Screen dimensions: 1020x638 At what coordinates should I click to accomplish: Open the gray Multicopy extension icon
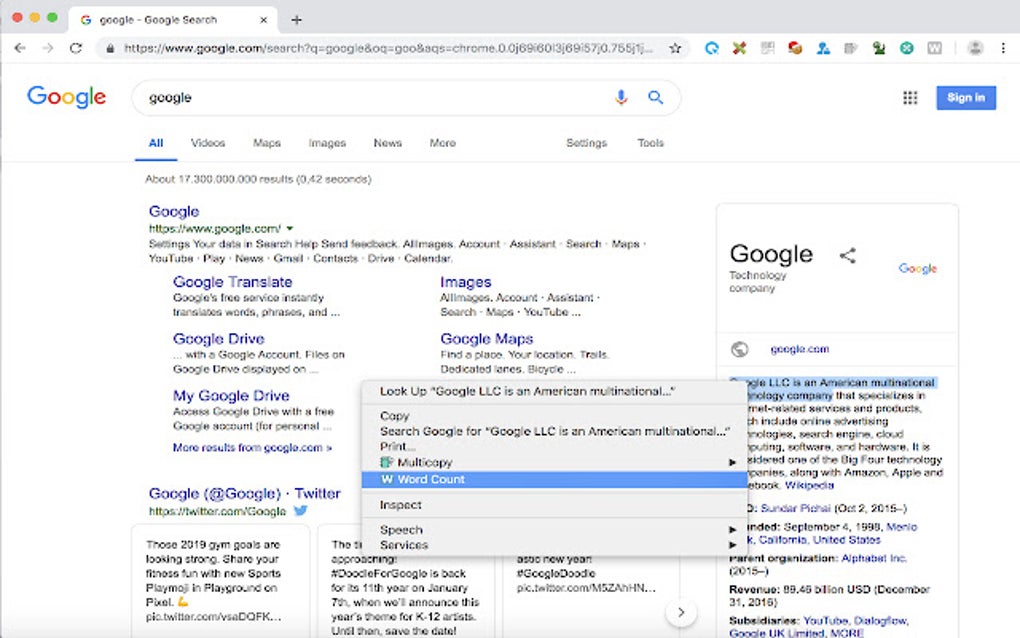click(851, 48)
